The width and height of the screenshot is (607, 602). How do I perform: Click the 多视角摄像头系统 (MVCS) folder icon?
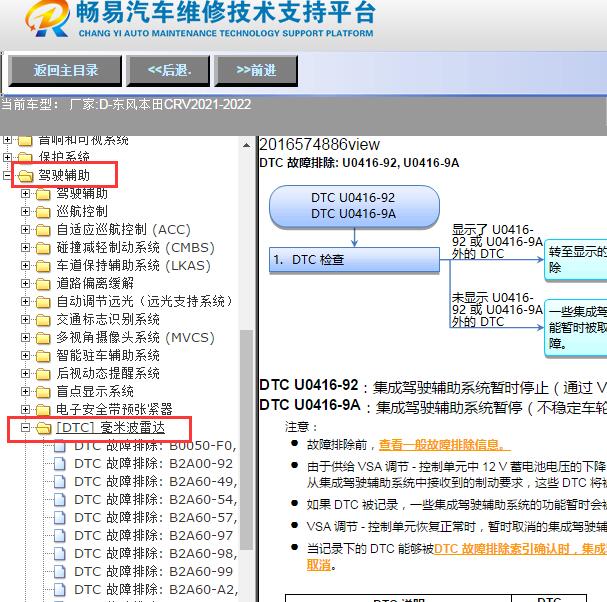coord(43,338)
